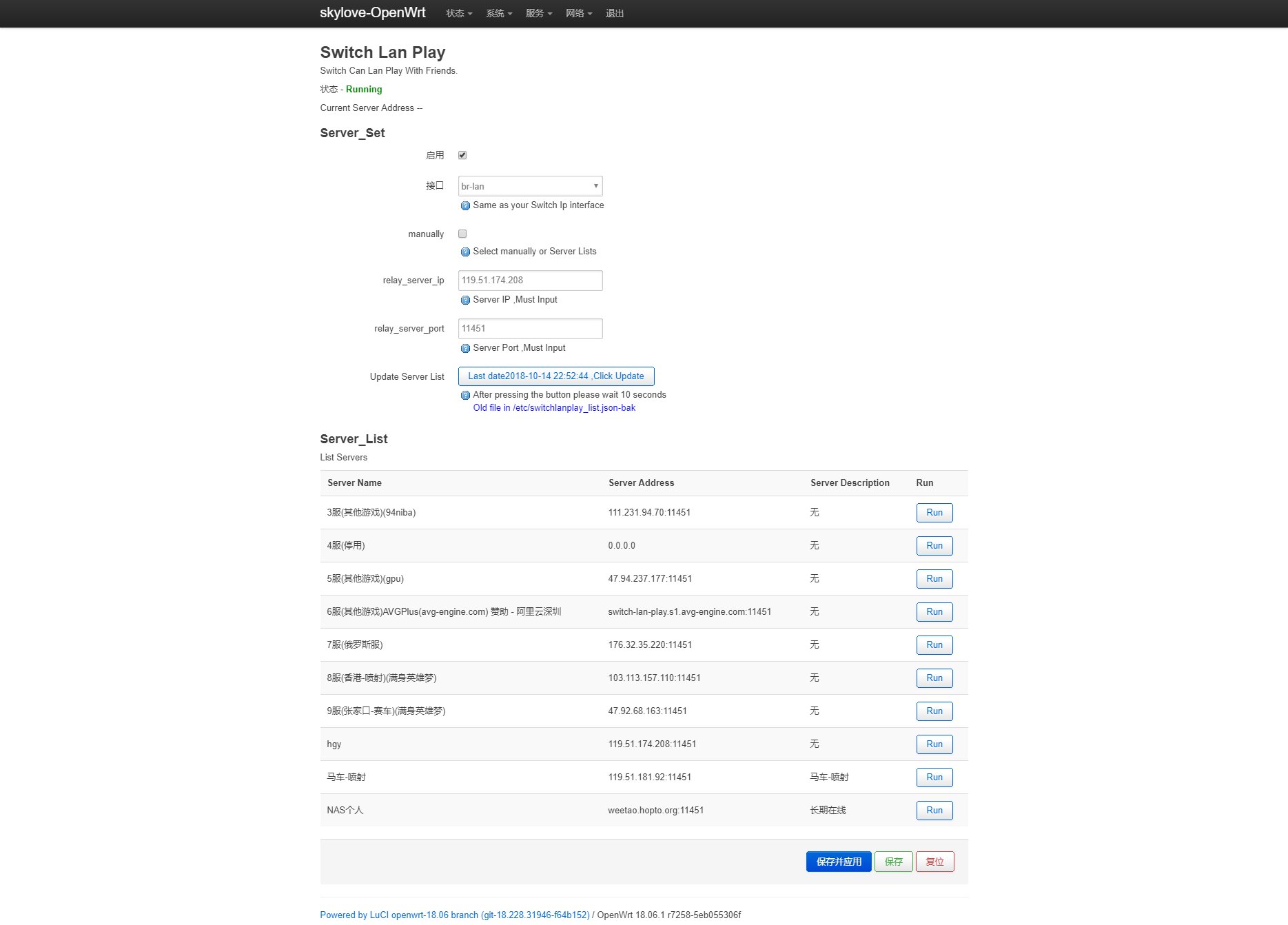Enable the manually checkbox
The width and height of the screenshot is (1288, 925).
coord(462,234)
